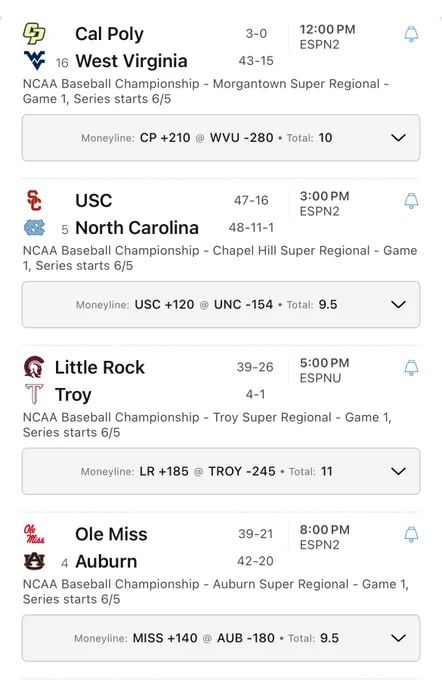Click the Cal Poly team logo
Screen dimensions: 442x680
click(x=34, y=33)
